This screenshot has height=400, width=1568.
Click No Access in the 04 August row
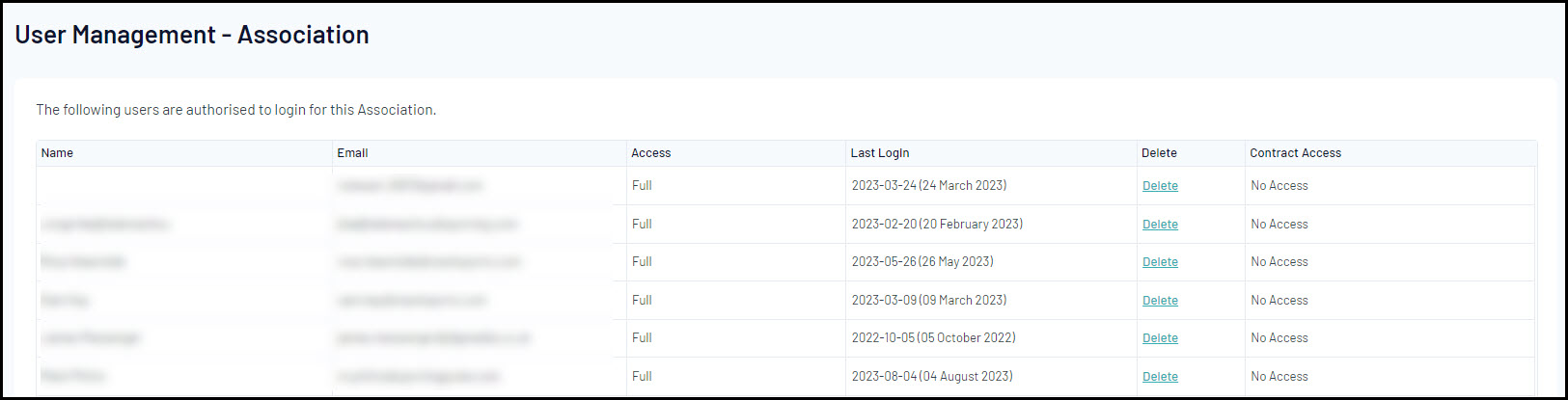(x=1279, y=377)
